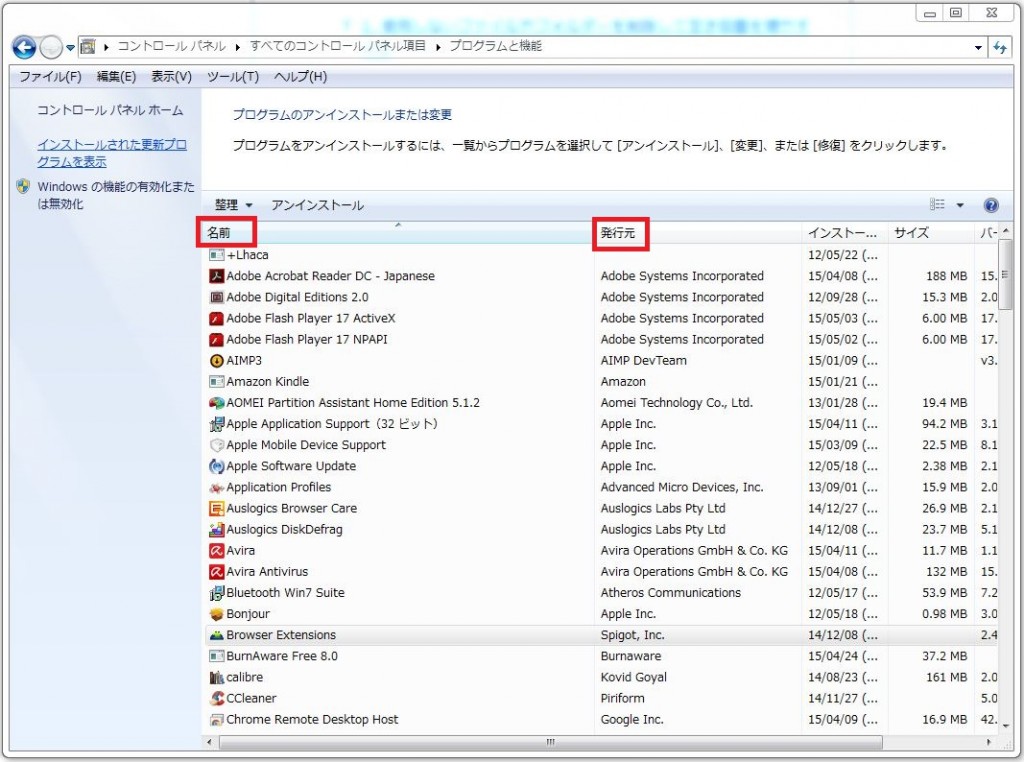The image size is (1024, 762).
Task: Click the horizontal scrollbar right arrow
Action: [x=989, y=742]
